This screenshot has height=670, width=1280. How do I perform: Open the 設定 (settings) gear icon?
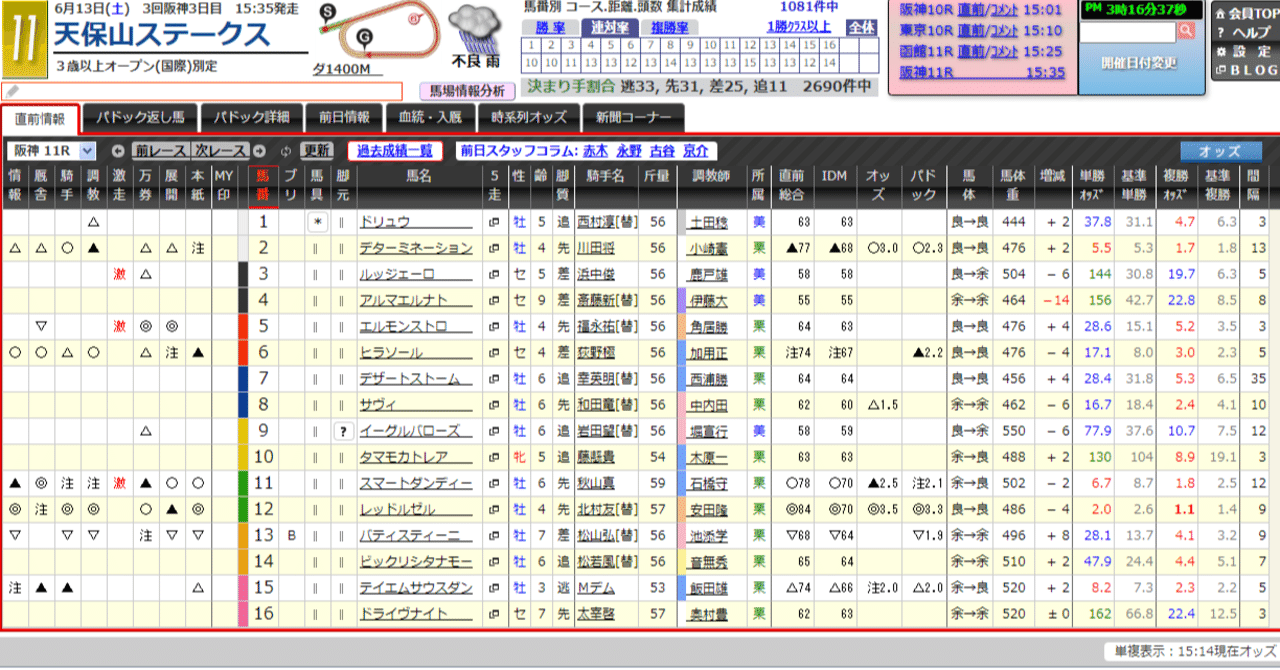point(1222,51)
